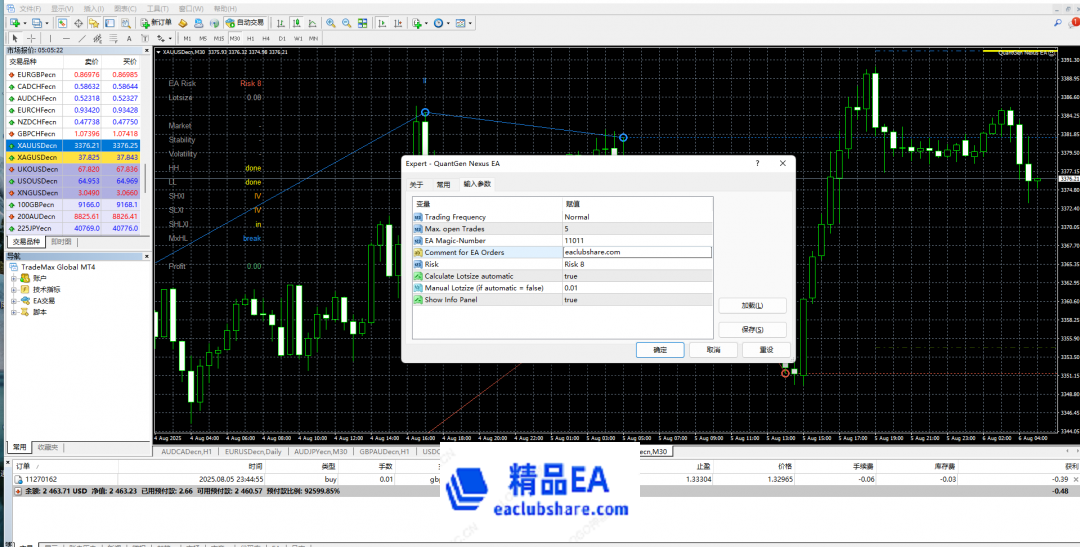The height and width of the screenshot is (547, 1080).
Task: Select the candlestick chart icon
Action: coord(296,23)
